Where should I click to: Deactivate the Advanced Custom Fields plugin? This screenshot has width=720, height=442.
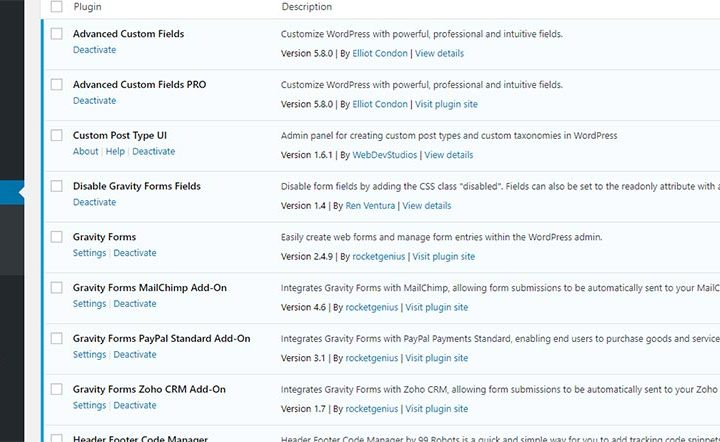pyautogui.click(x=94, y=50)
